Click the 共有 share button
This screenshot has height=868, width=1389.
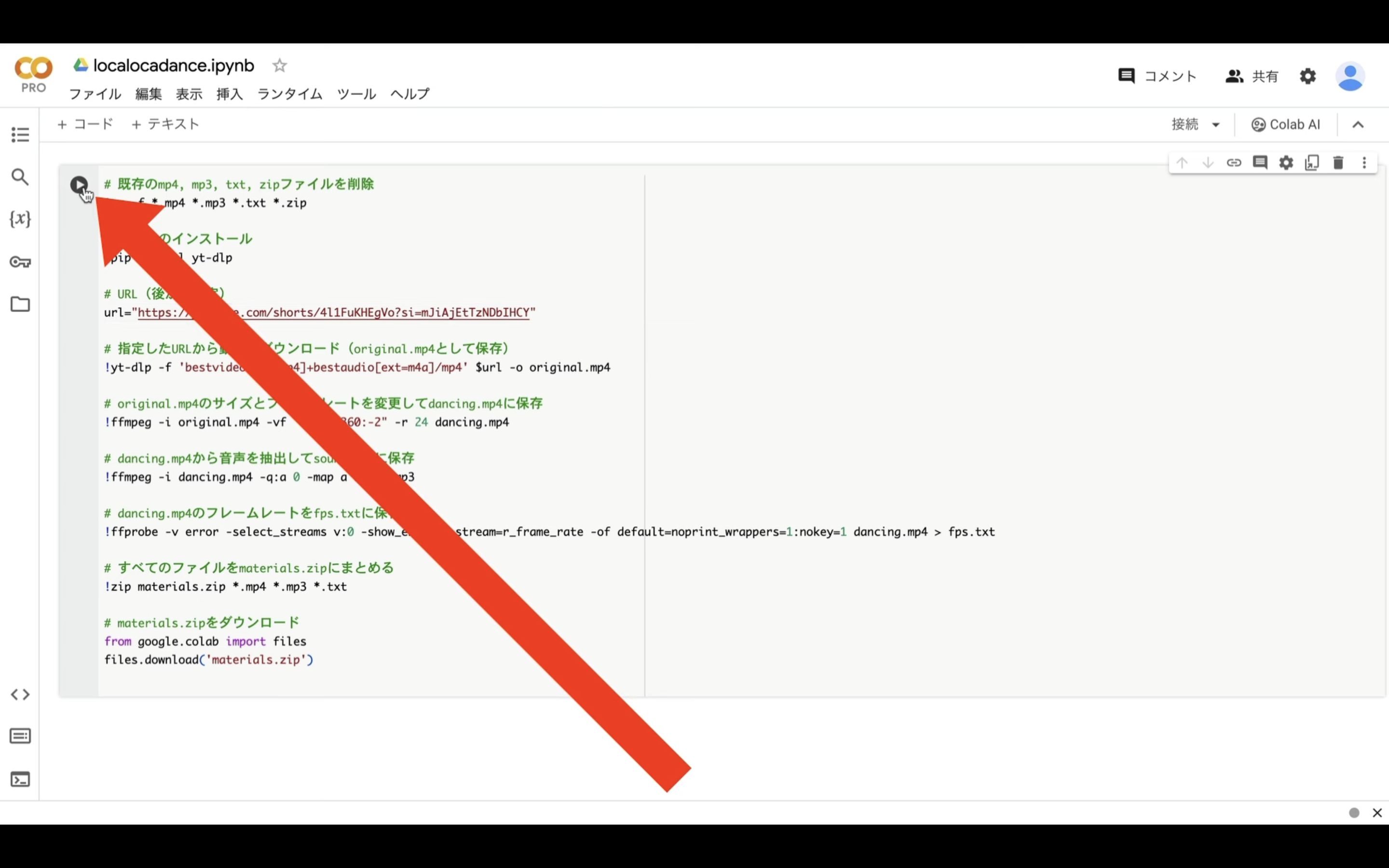point(1252,76)
